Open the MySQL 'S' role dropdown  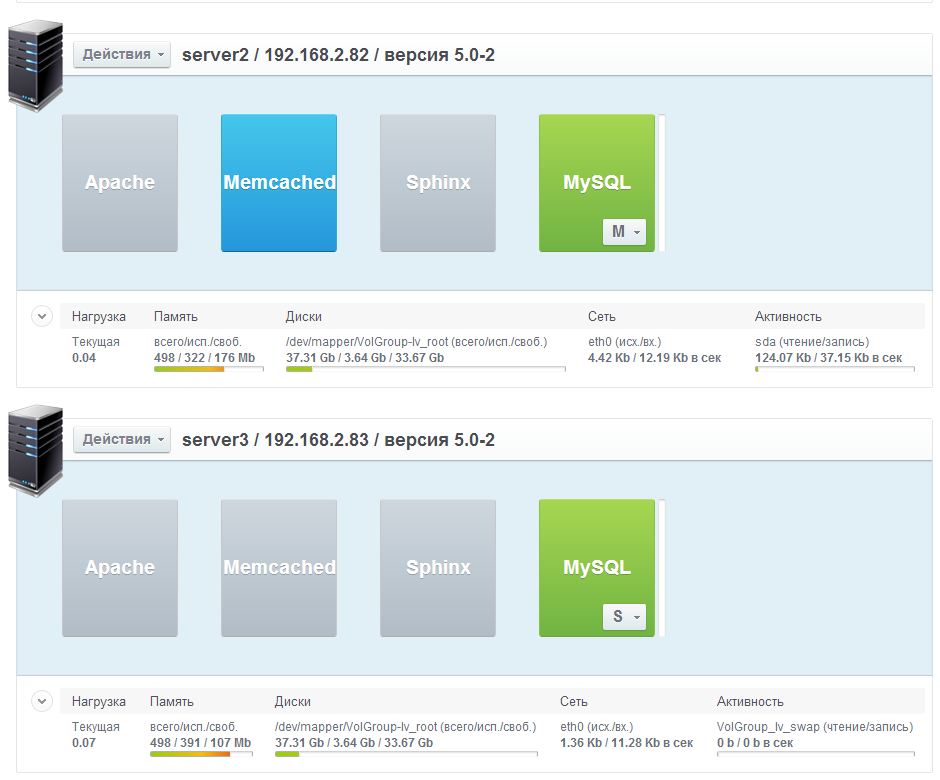(x=625, y=617)
